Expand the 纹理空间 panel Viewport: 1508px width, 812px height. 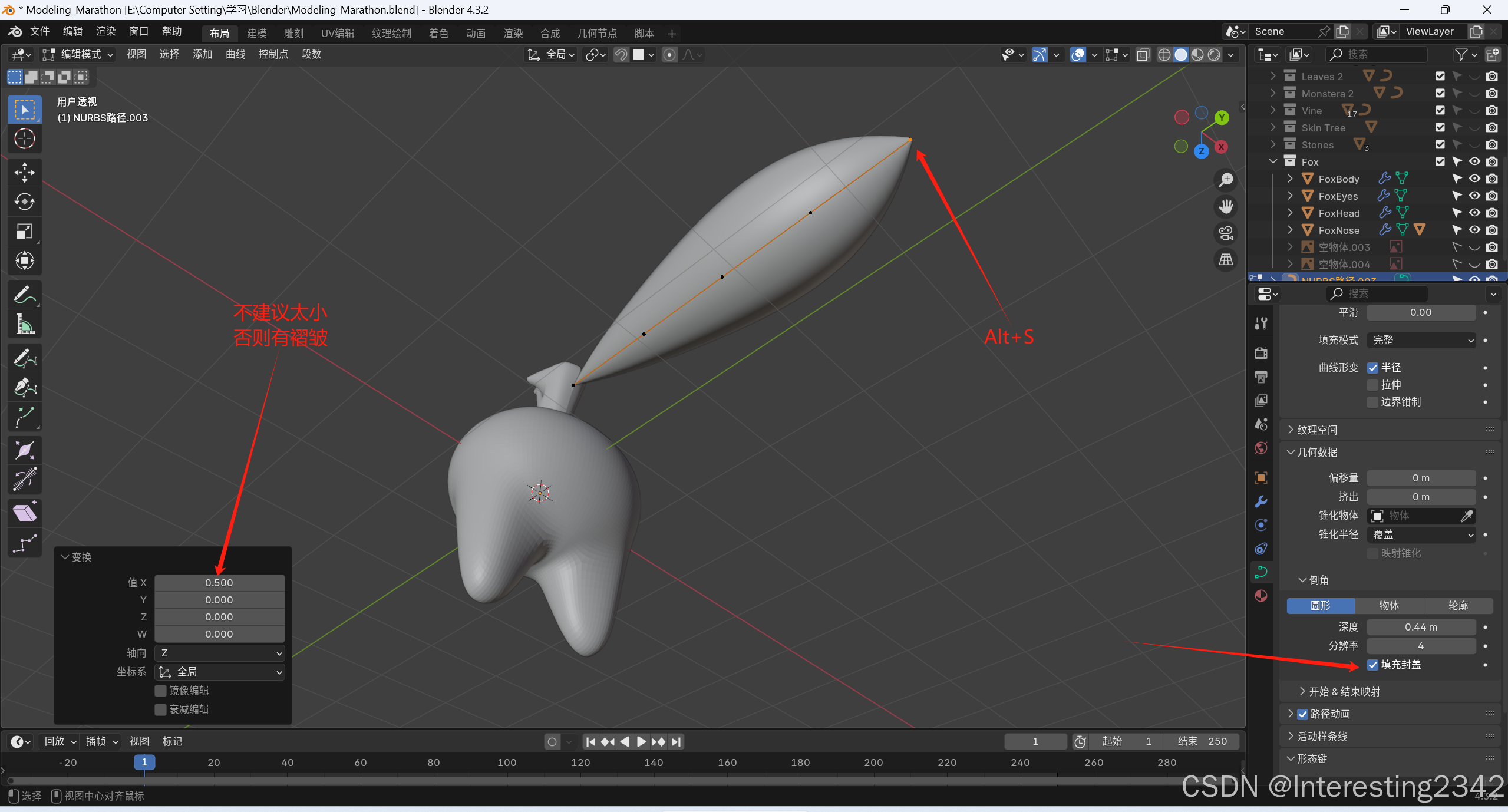[1317, 430]
